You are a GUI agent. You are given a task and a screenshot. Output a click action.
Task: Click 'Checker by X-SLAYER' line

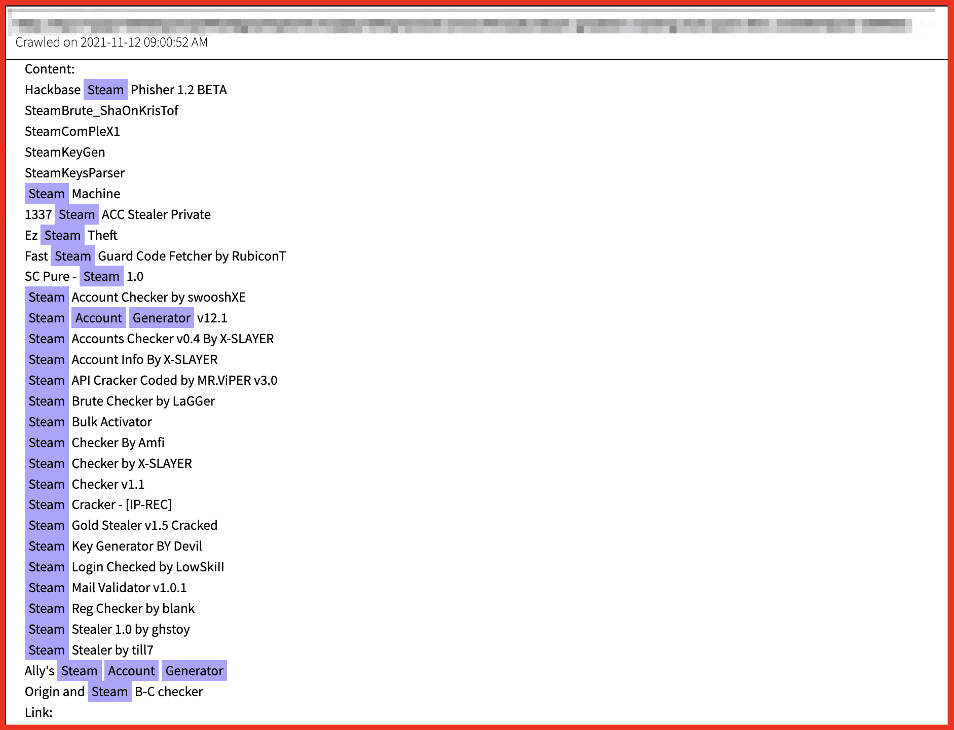tap(132, 464)
